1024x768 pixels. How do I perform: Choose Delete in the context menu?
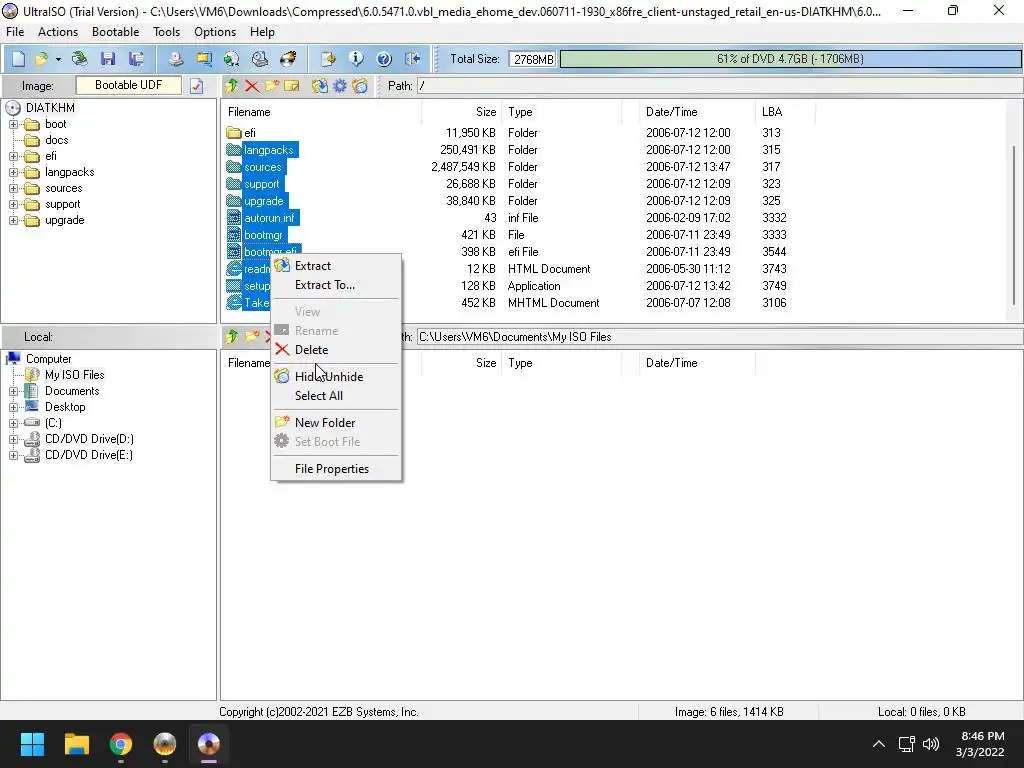tap(336, 349)
